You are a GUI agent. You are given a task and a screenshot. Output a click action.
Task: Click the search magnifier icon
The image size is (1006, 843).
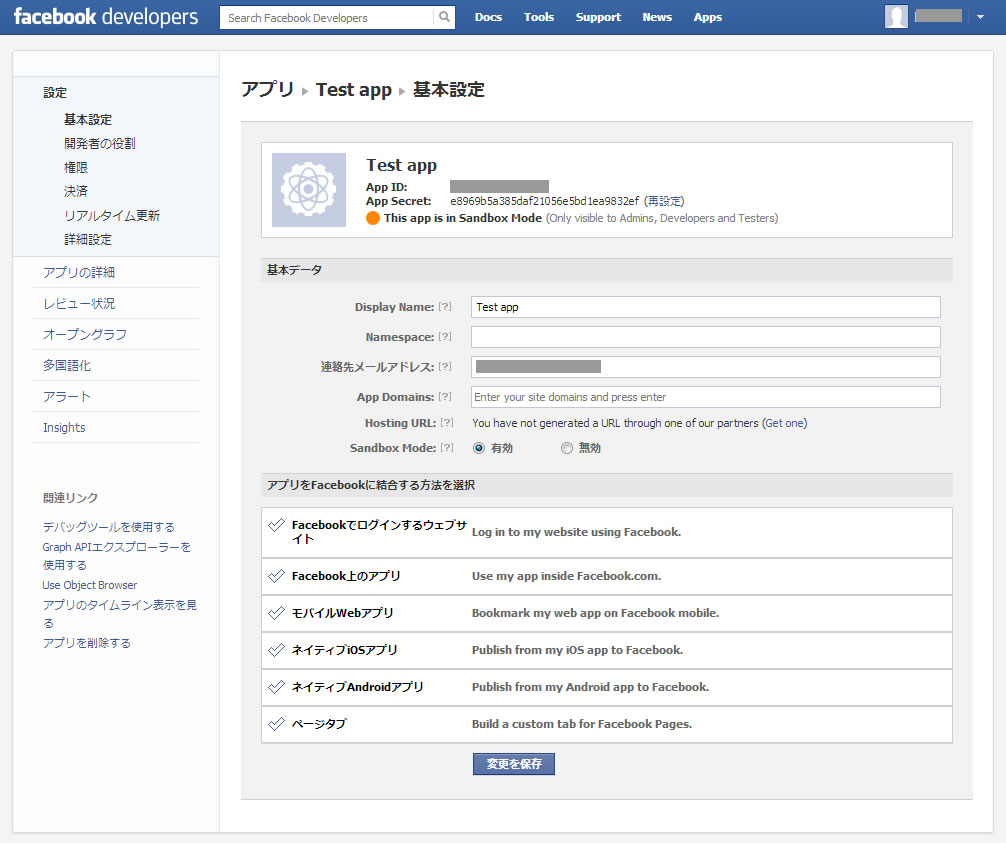tap(444, 17)
